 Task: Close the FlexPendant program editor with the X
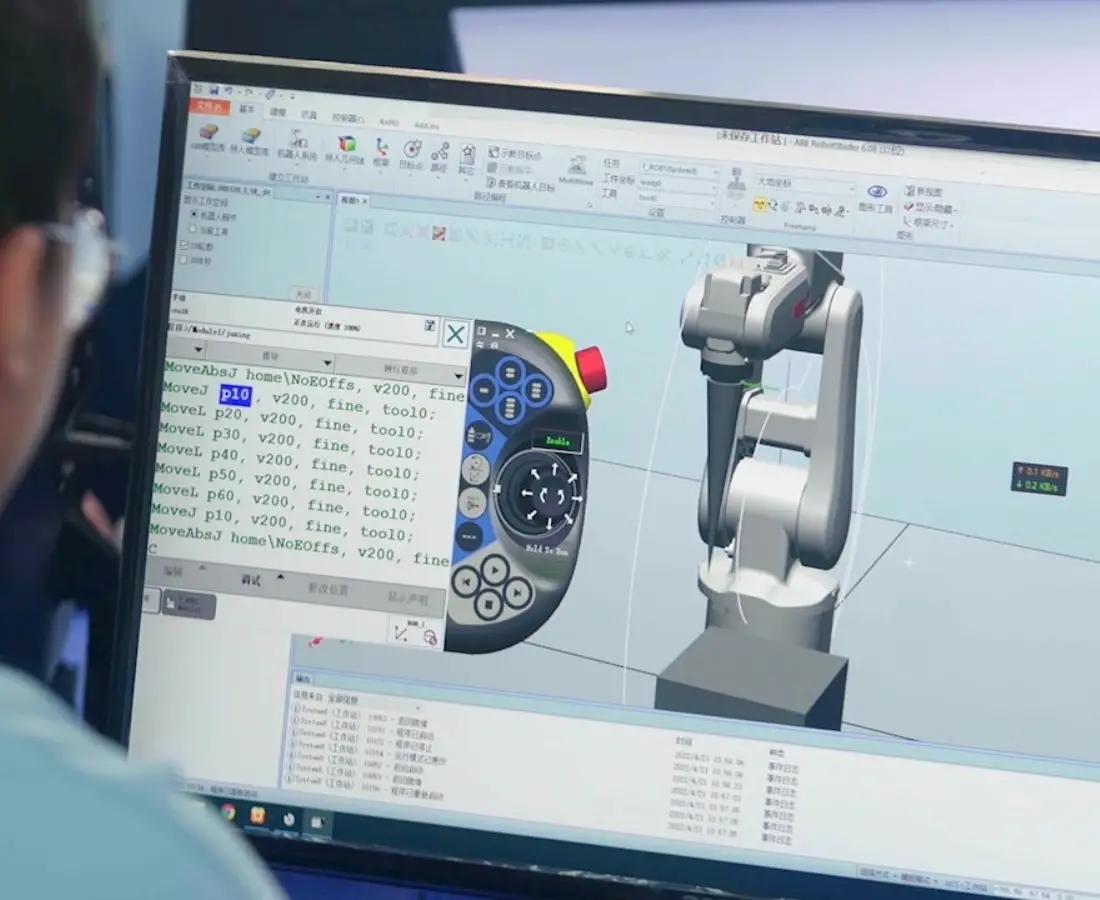click(455, 334)
